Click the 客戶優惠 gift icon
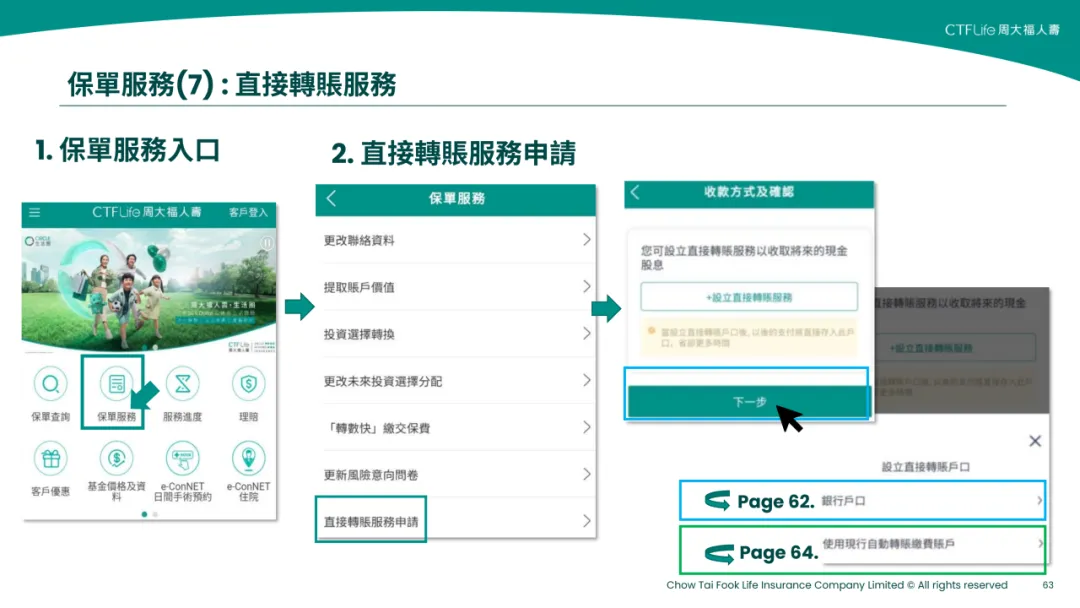The width and height of the screenshot is (1080, 608). [x=51, y=458]
